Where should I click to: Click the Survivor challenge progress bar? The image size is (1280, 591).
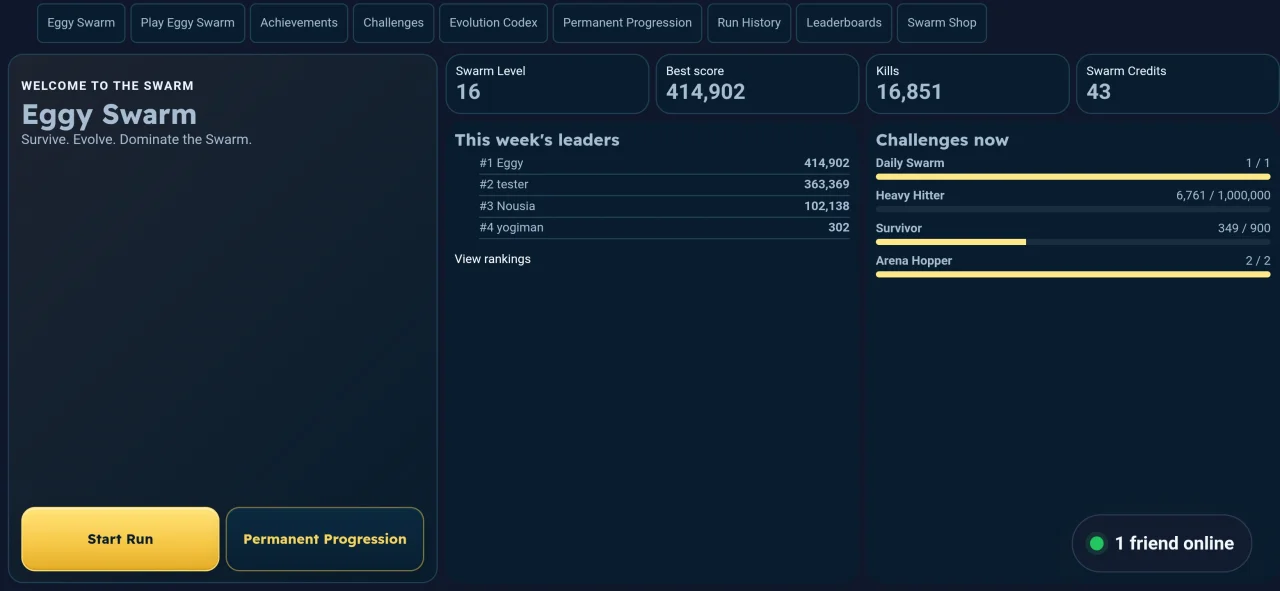pyautogui.click(x=1073, y=242)
